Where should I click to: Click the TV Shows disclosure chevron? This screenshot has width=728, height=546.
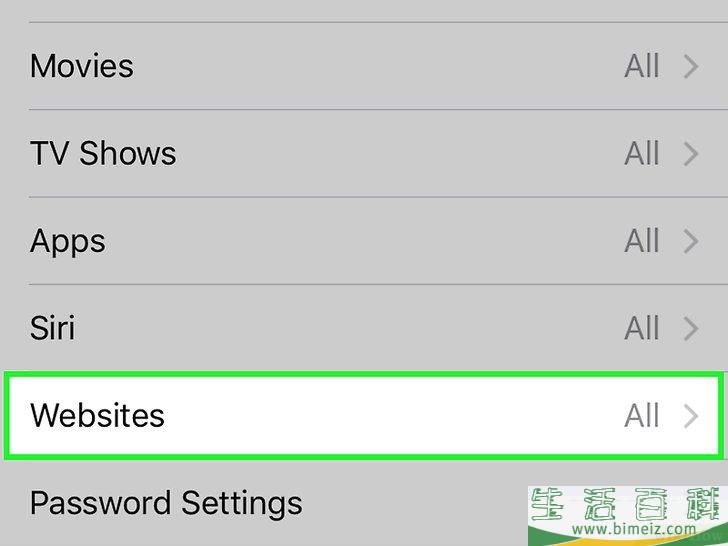[x=691, y=154]
